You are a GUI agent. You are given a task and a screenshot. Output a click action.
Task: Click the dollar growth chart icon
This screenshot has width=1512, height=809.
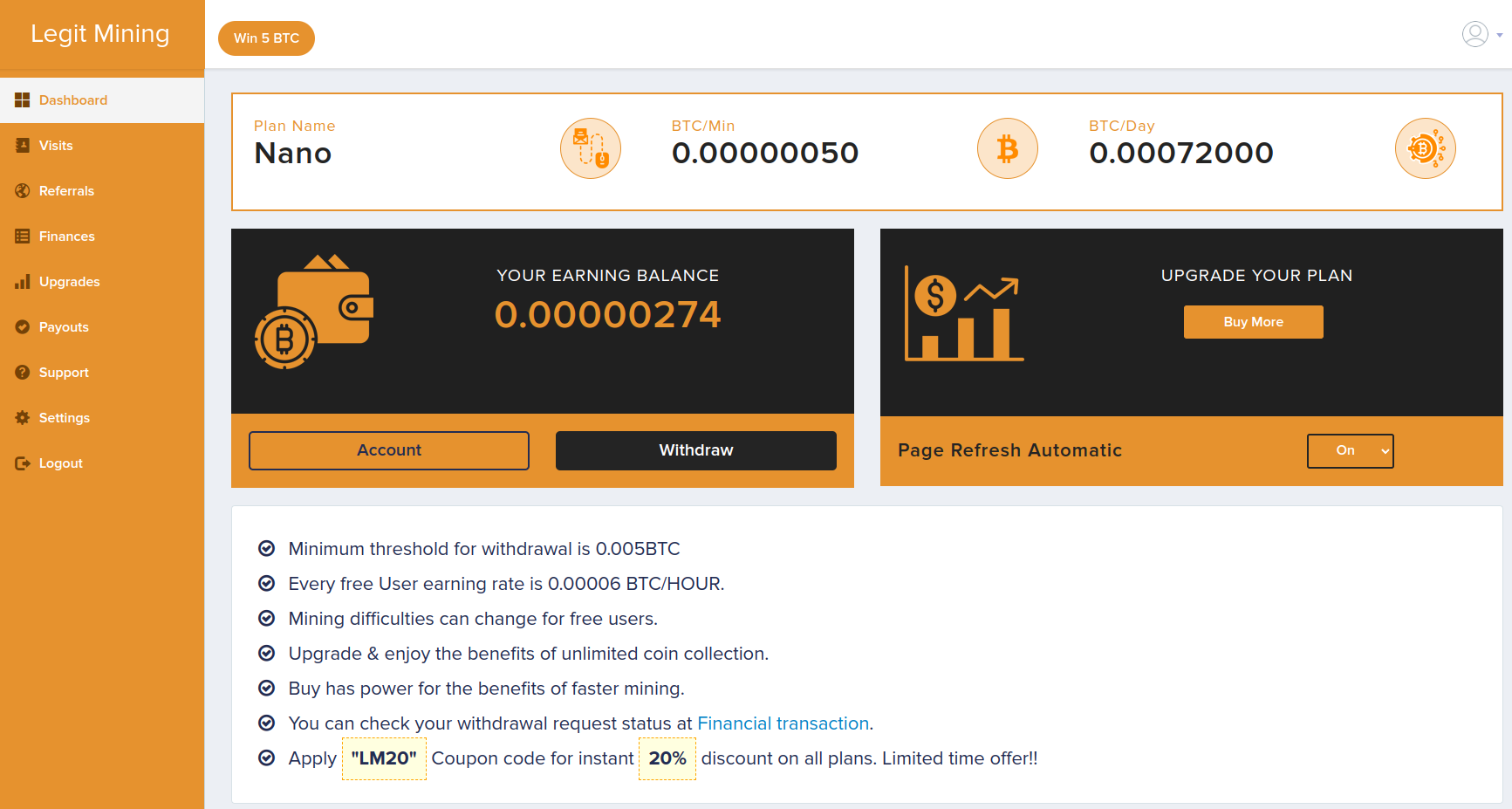(x=964, y=313)
